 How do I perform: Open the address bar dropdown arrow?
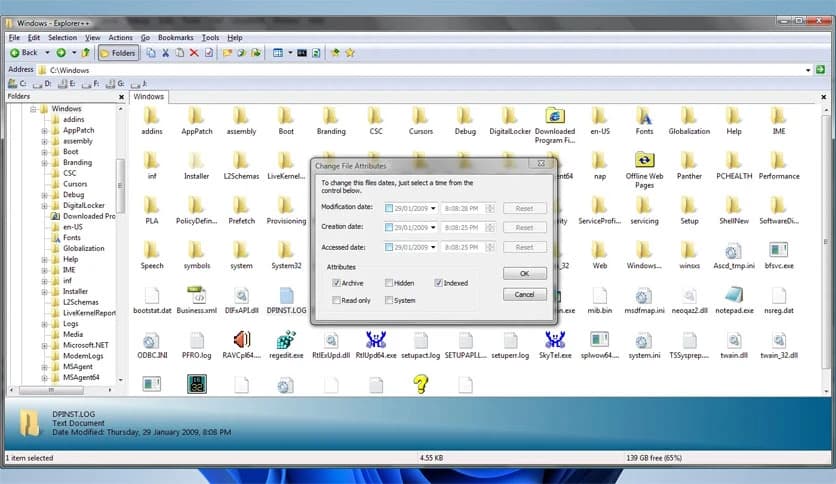808,70
